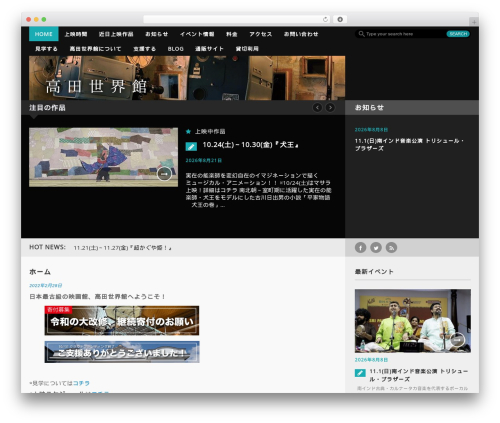Open the 上映時間 menu item

(x=76, y=34)
